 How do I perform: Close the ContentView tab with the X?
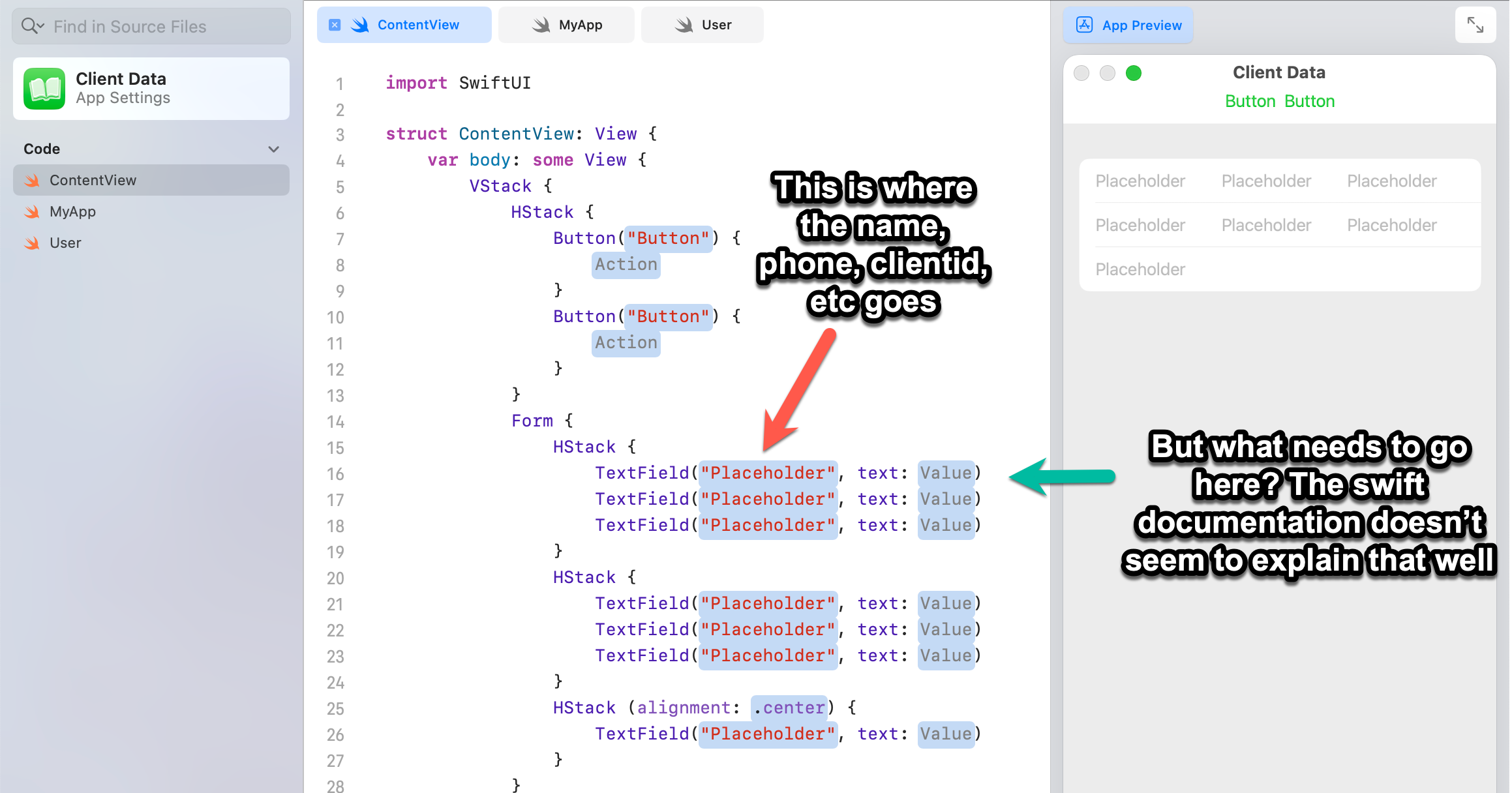tap(335, 25)
